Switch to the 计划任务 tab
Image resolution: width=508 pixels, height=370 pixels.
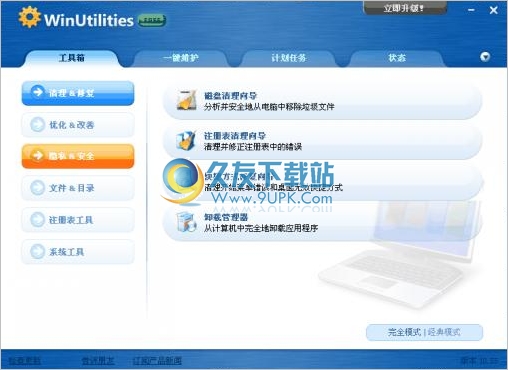288,58
